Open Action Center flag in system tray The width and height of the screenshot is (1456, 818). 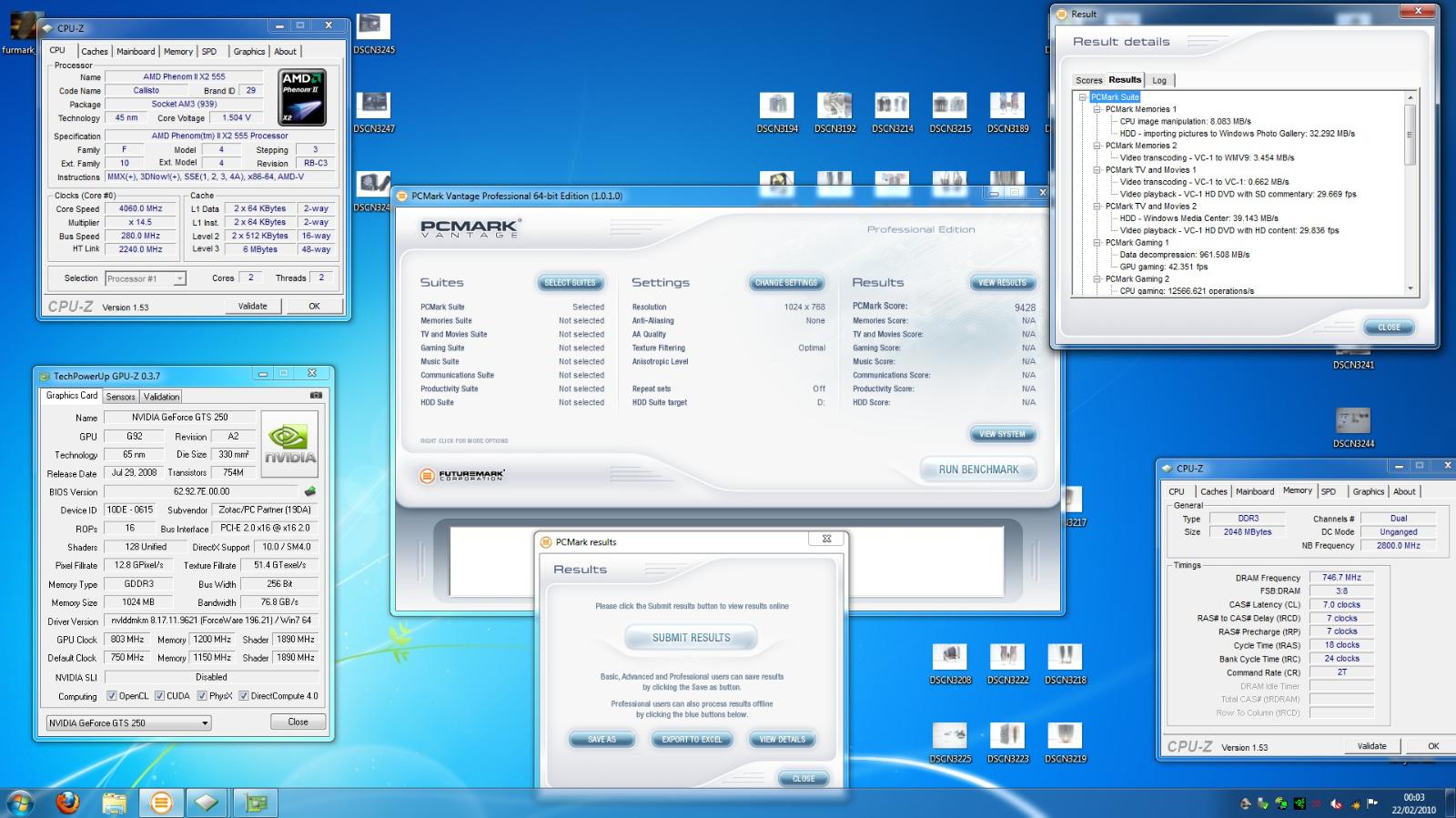point(1372,803)
